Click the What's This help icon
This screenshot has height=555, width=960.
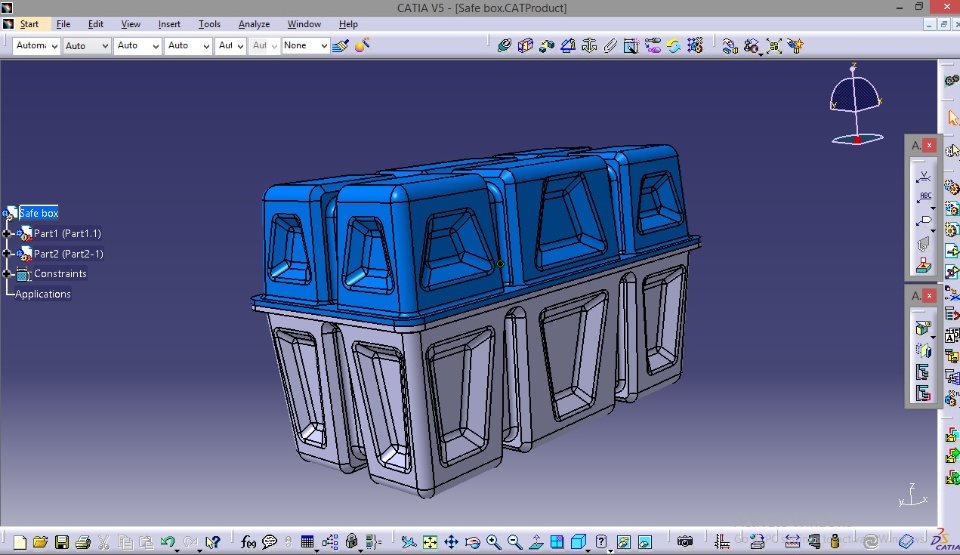click(212, 542)
